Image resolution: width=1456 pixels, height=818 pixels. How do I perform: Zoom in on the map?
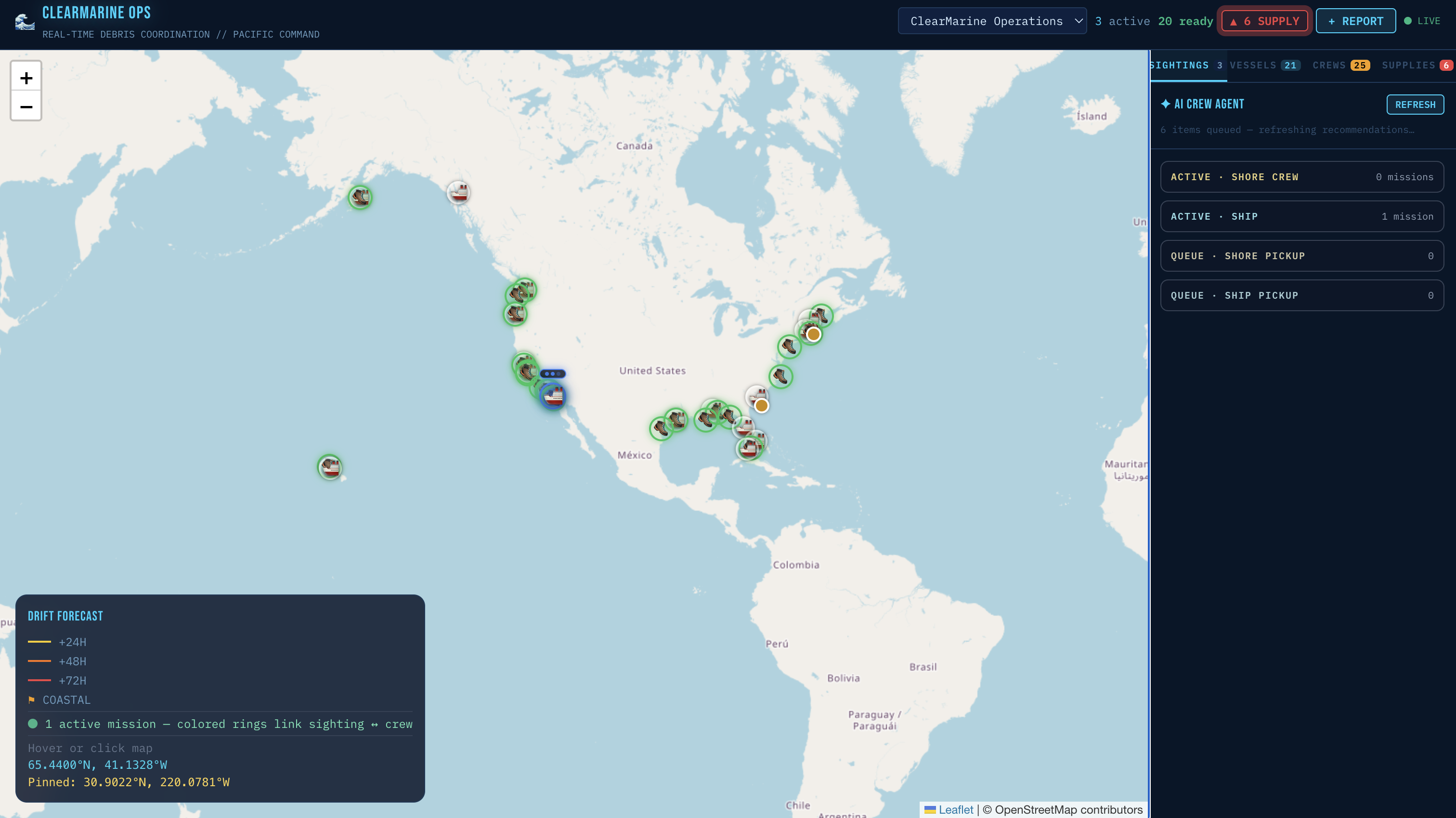[x=26, y=78]
